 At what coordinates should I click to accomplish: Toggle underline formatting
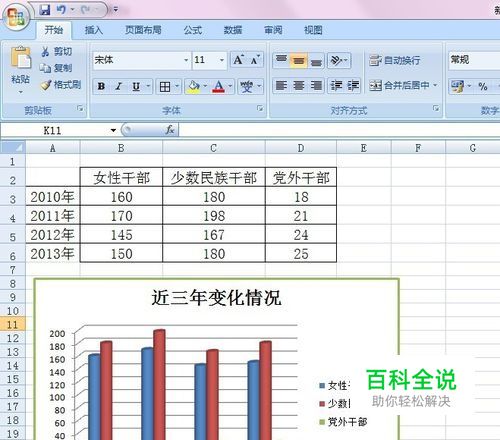click(136, 87)
